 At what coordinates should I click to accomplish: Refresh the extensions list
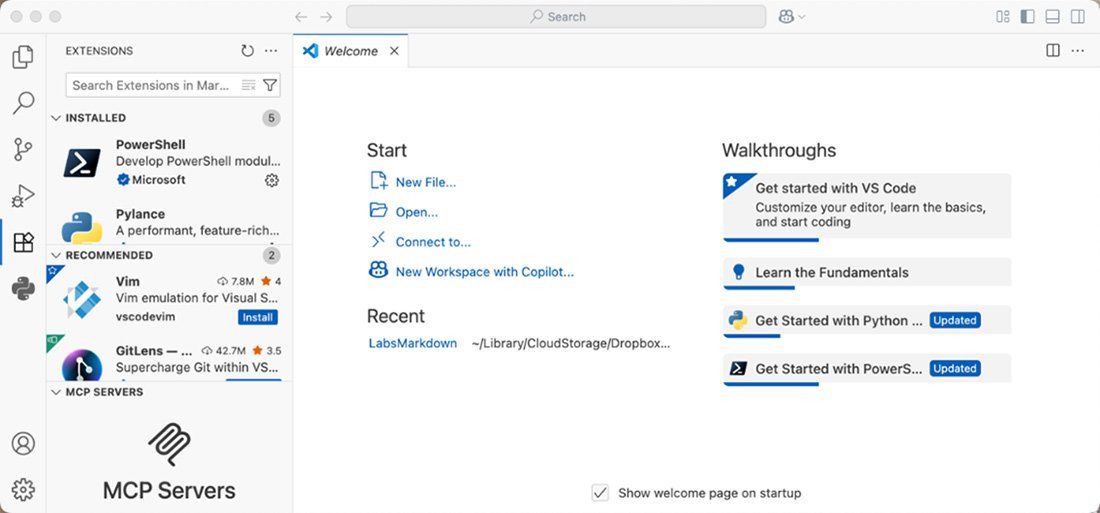(247, 51)
